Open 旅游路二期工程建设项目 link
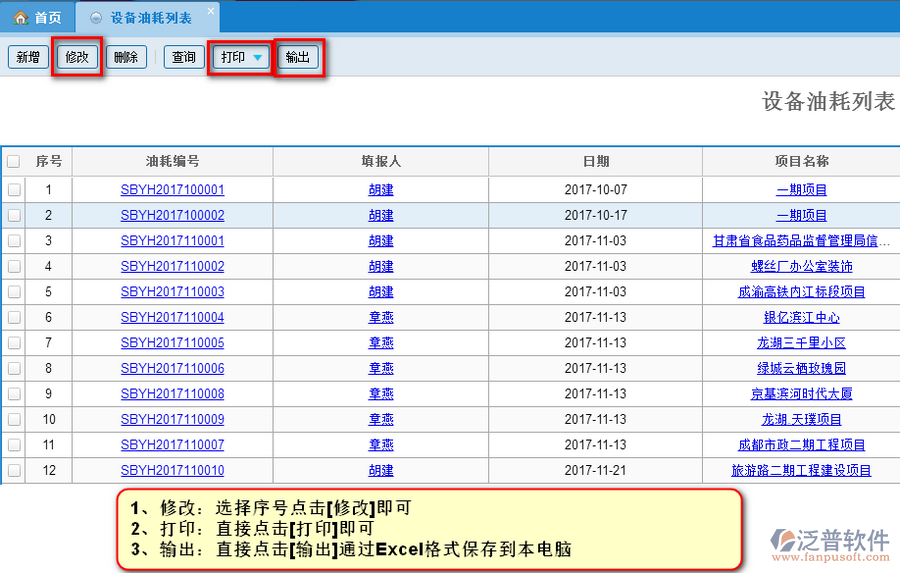 coord(801,470)
